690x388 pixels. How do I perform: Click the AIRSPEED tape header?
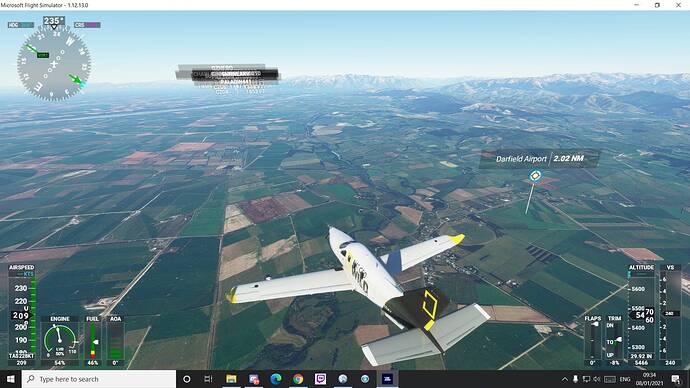22,267
